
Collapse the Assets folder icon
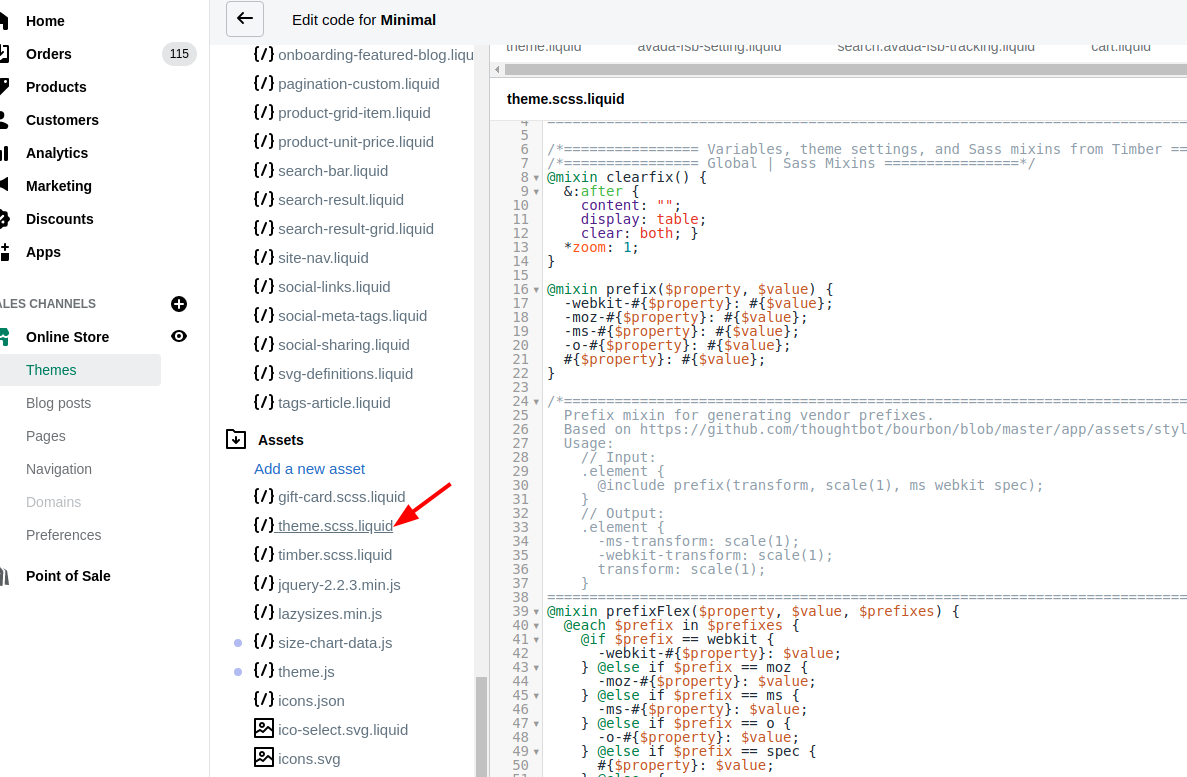coord(236,439)
